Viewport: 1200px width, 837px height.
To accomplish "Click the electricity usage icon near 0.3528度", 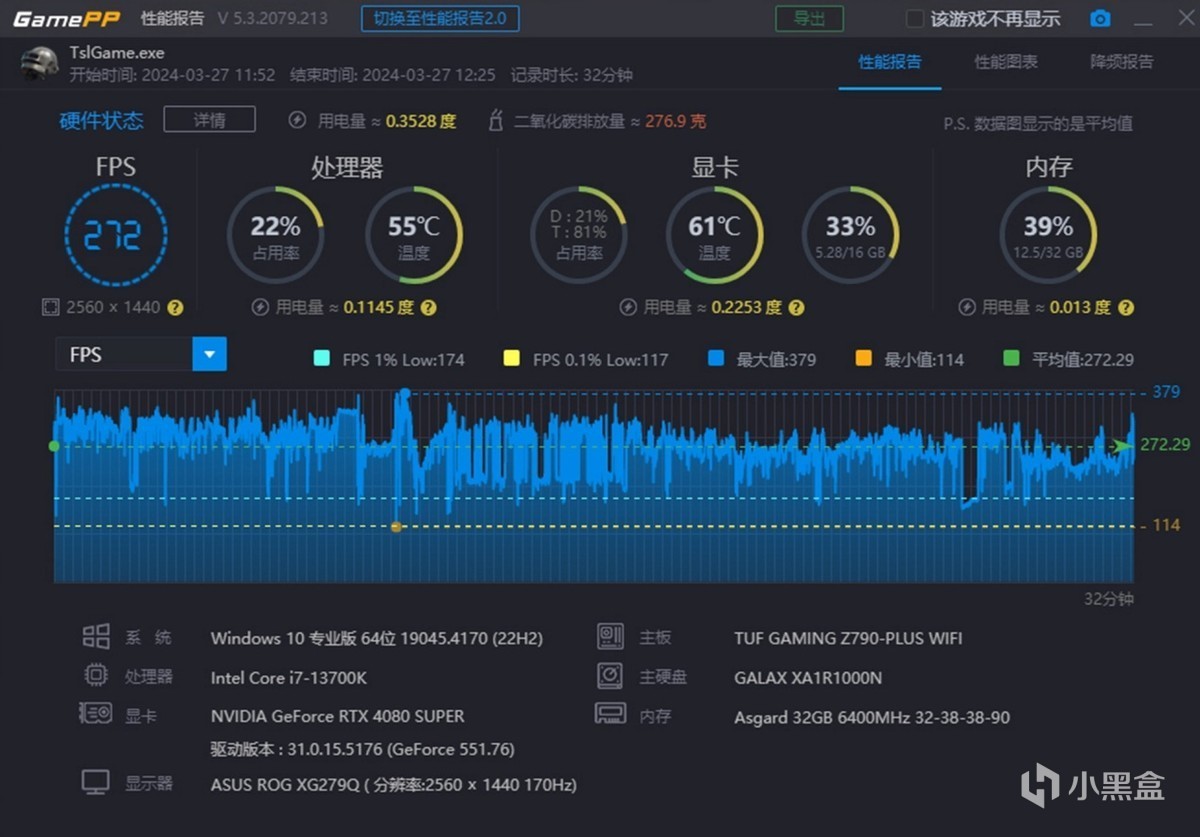I will click(x=297, y=121).
